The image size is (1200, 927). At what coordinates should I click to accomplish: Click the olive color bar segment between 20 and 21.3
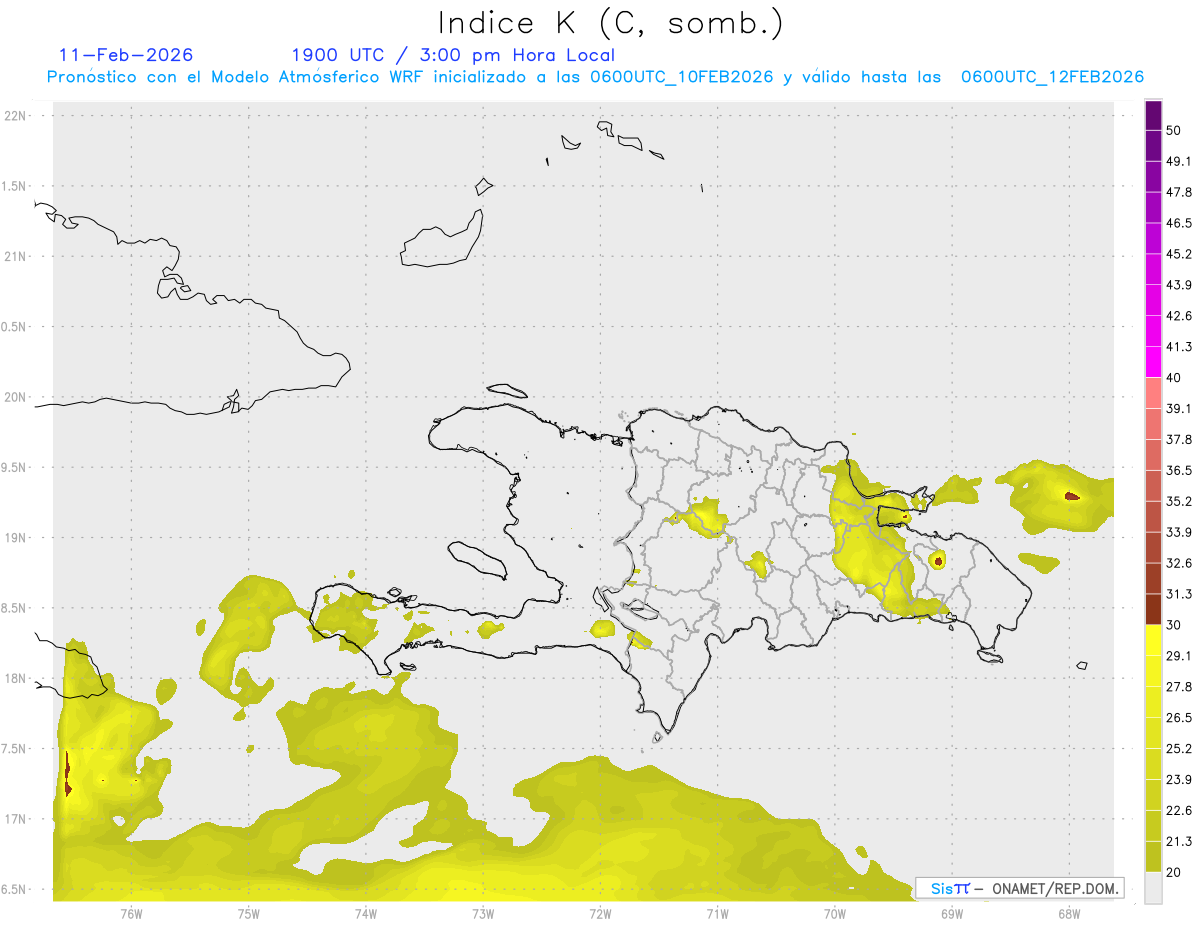1153,856
